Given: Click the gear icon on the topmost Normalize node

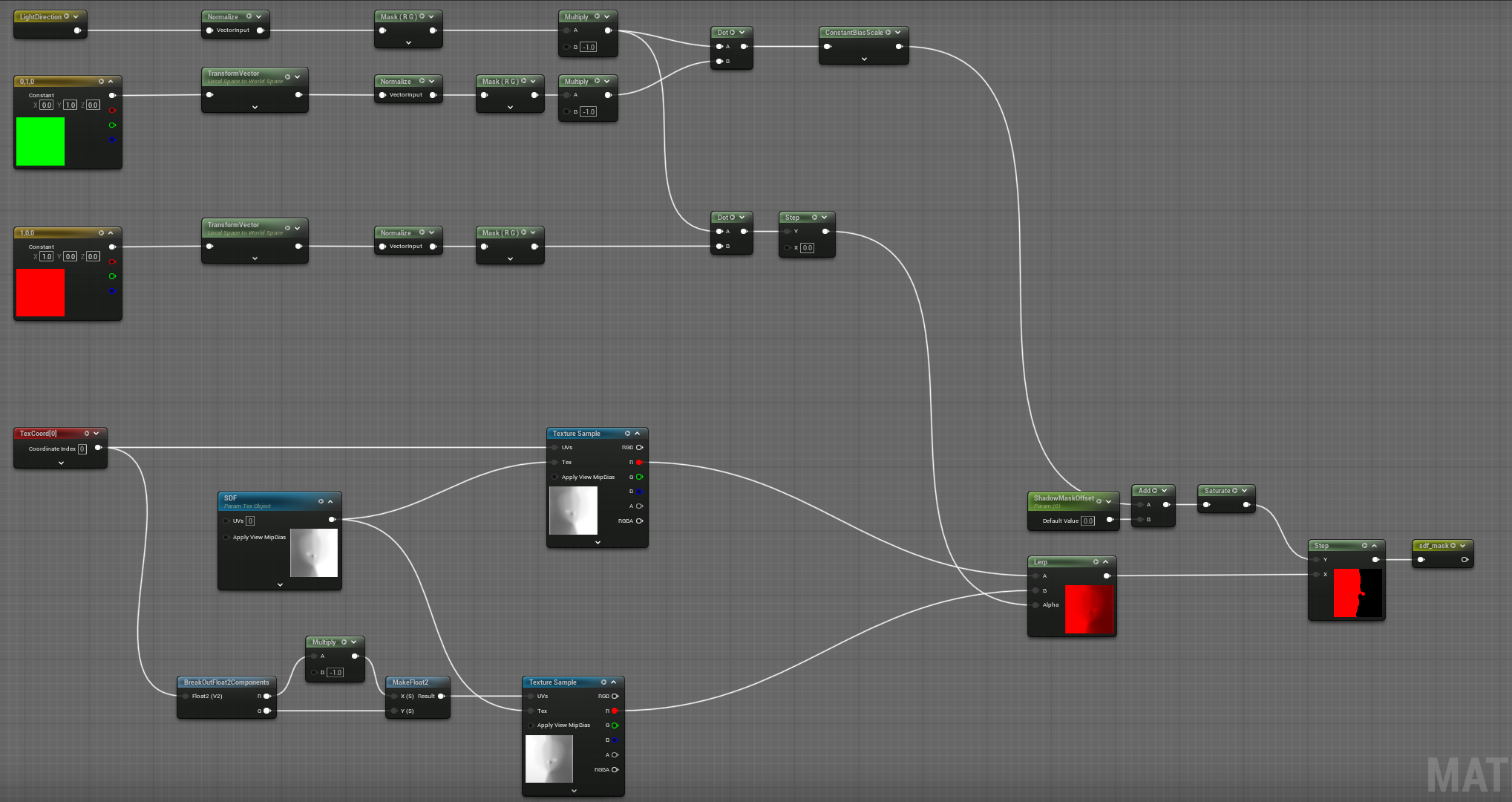Looking at the screenshot, I should tap(250, 16).
